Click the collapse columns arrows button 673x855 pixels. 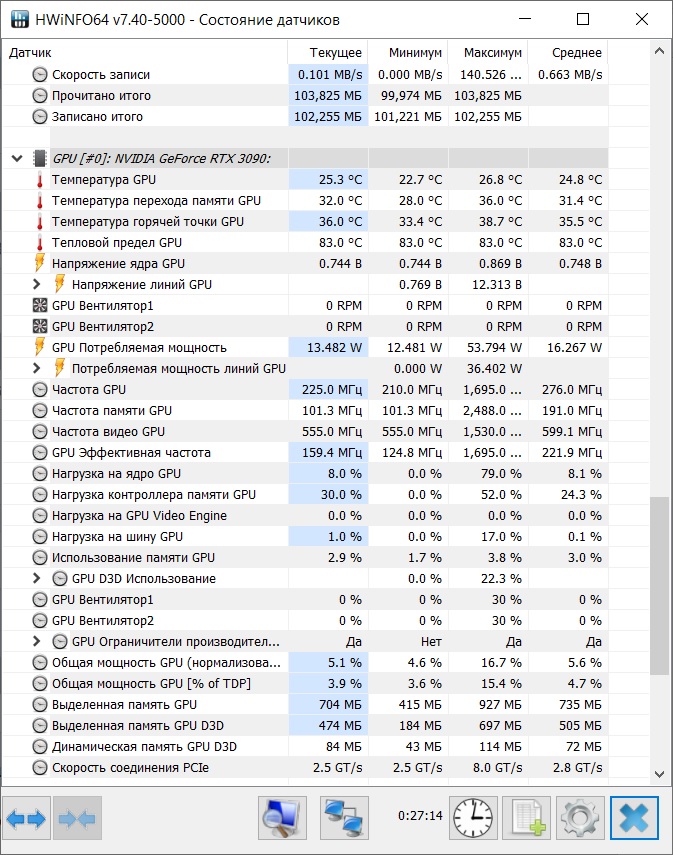click(77, 819)
